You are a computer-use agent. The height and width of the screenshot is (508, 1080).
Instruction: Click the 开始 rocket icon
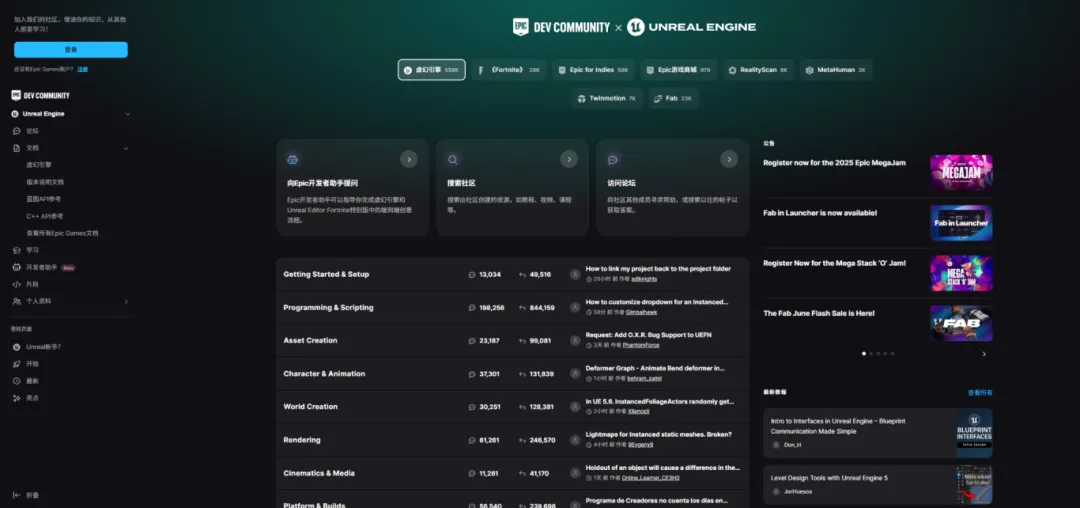17,364
